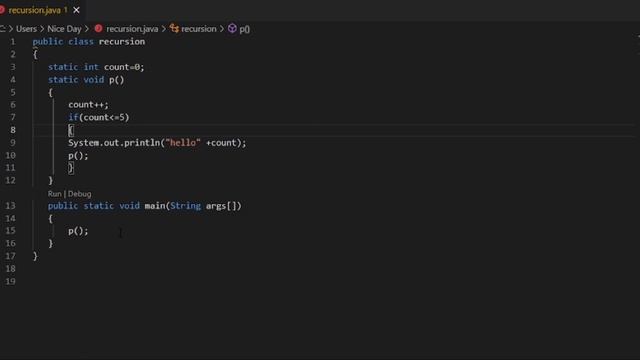Image resolution: width=640 pixels, height=360 pixels.
Task: Click 'String' type in main signature
Action: (185, 206)
